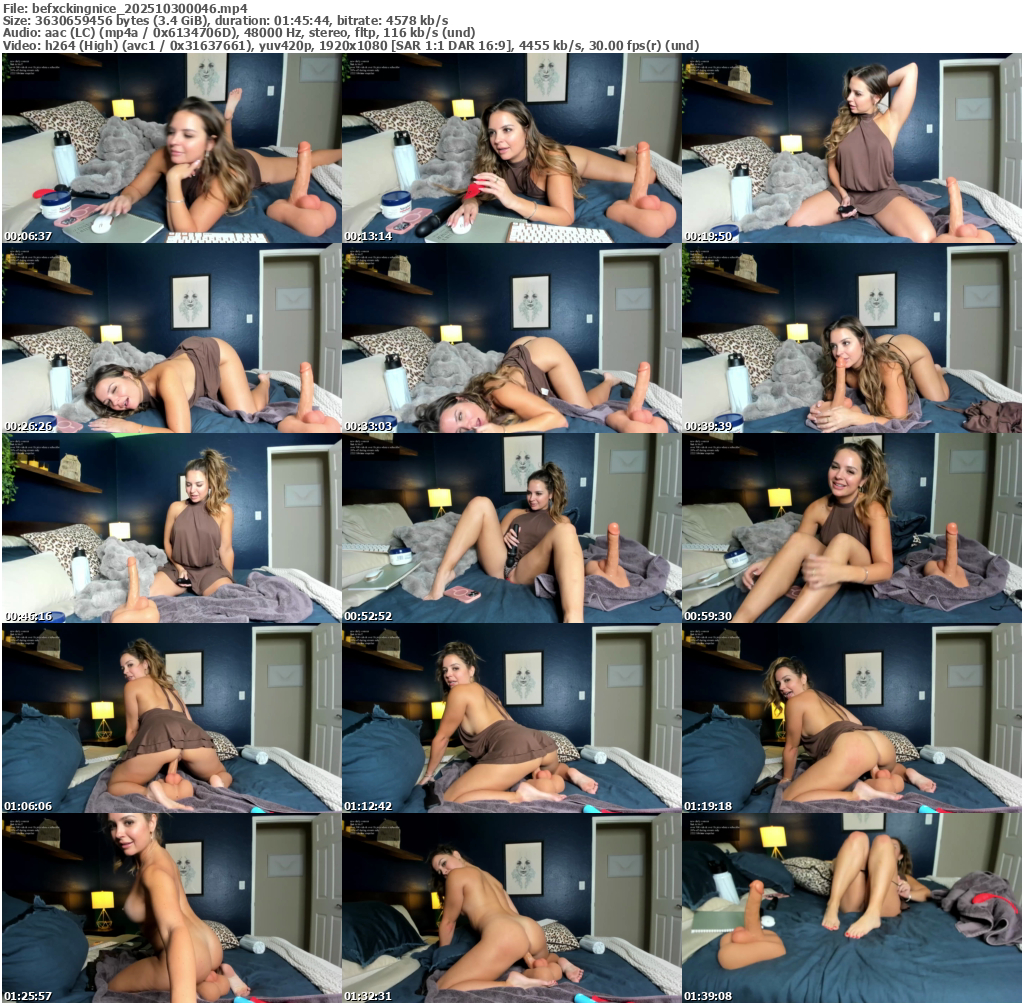This screenshot has width=1024, height=1003.
Task: Open the thumbnail stamped 01:19:18
Action: click(x=852, y=718)
